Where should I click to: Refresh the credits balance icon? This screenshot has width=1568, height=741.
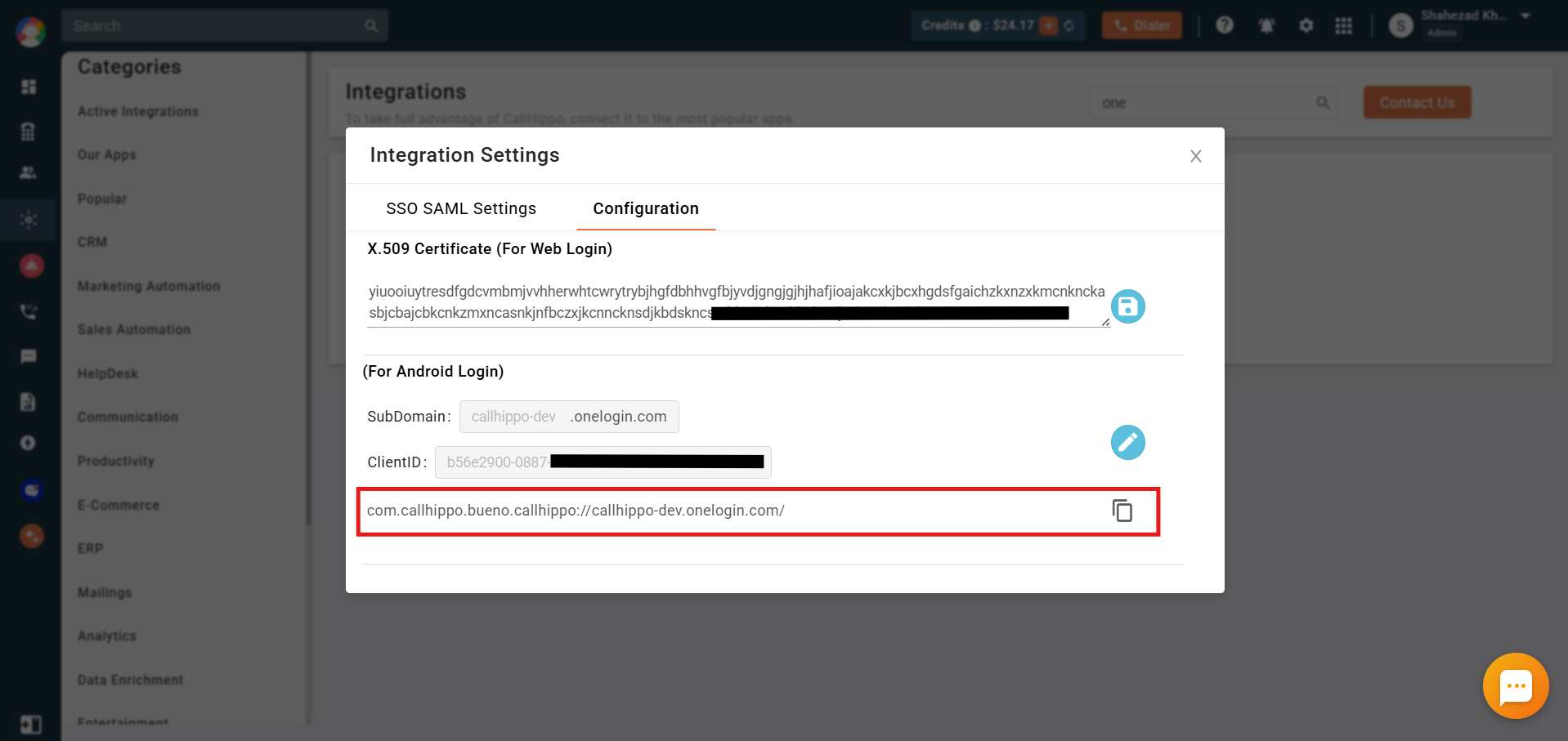pyautogui.click(x=1069, y=25)
